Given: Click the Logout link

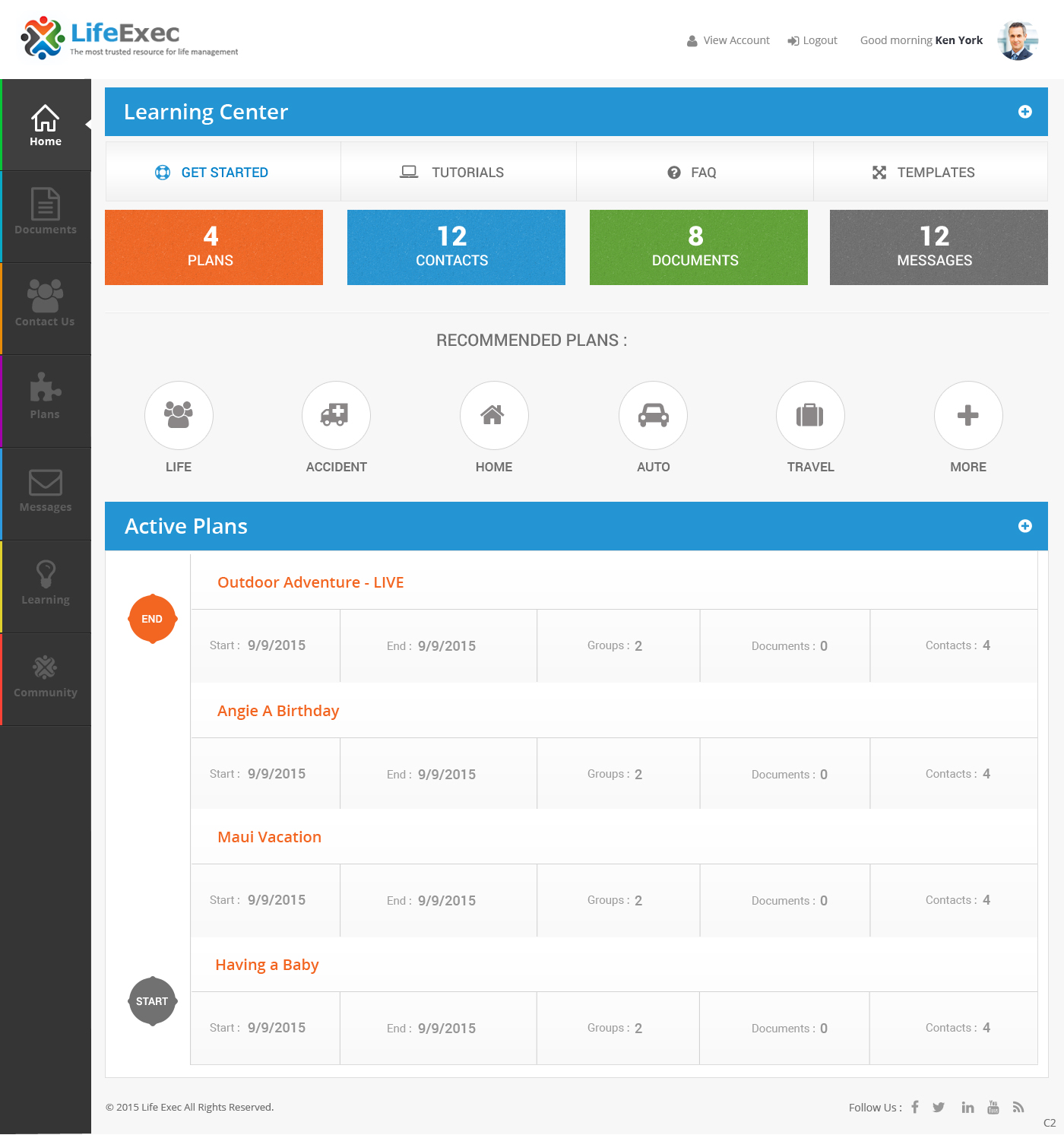Looking at the screenshot, I should 812,40.
